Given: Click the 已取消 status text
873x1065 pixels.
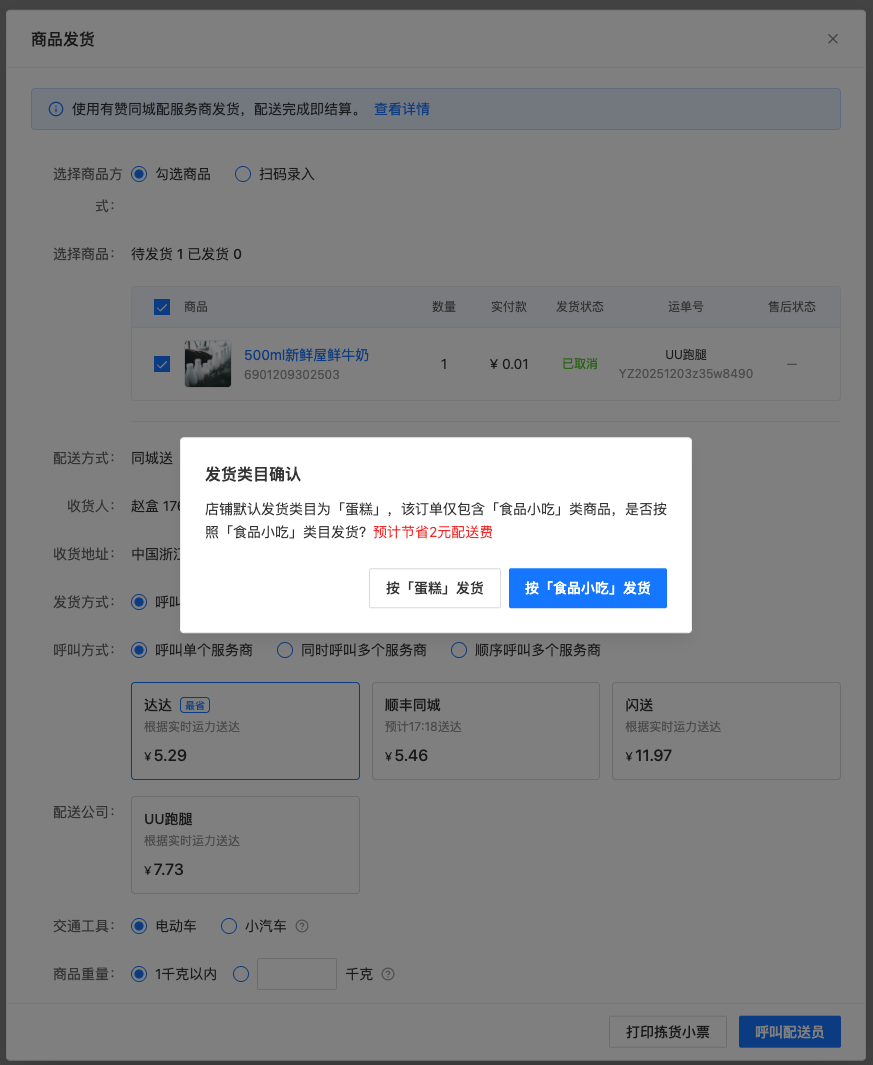Looking at the screenshot, I should pos(580,364).
